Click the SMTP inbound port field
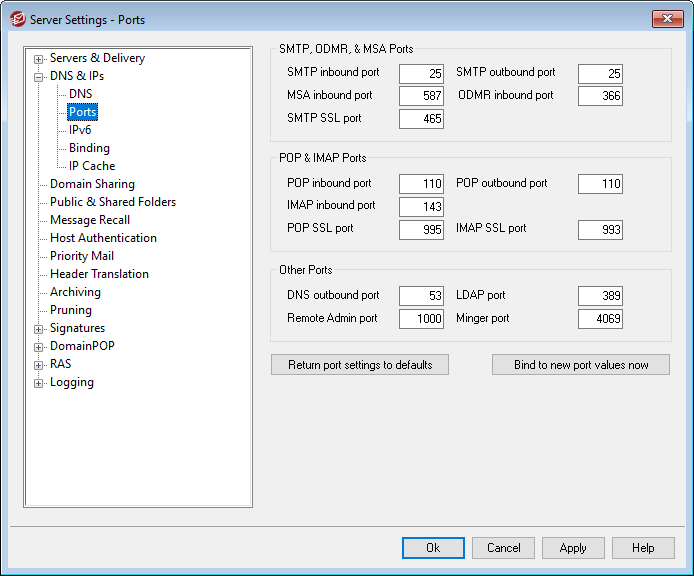The width and height of the screenshot is (694, 576). [421, 74]
